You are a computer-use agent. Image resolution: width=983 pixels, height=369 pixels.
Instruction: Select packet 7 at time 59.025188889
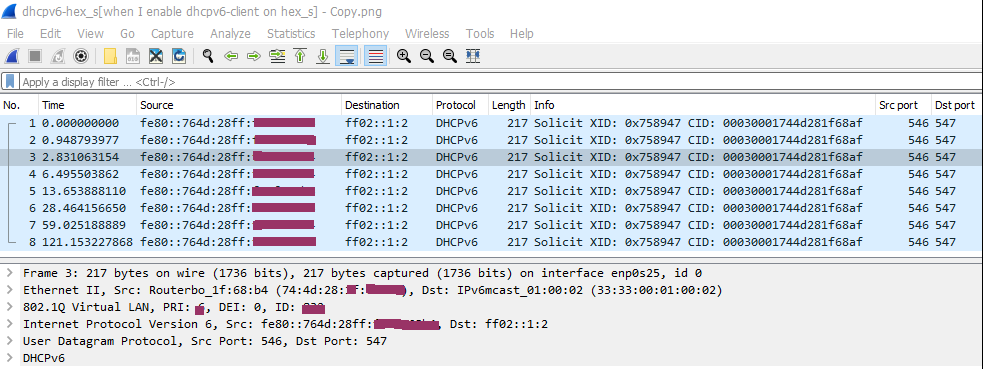click(x=490, y=224)
